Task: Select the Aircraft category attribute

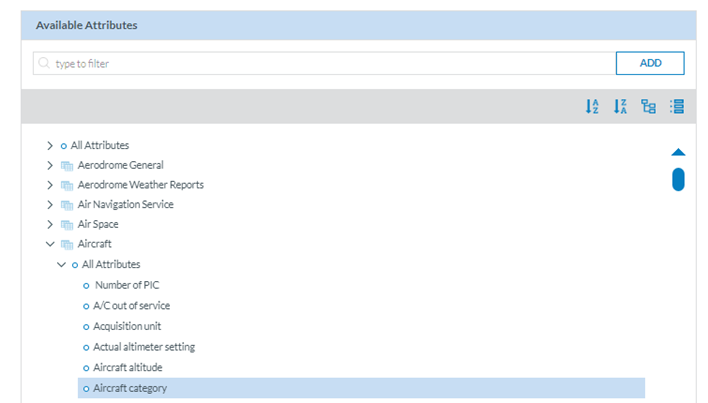Action: coord(131,388)
